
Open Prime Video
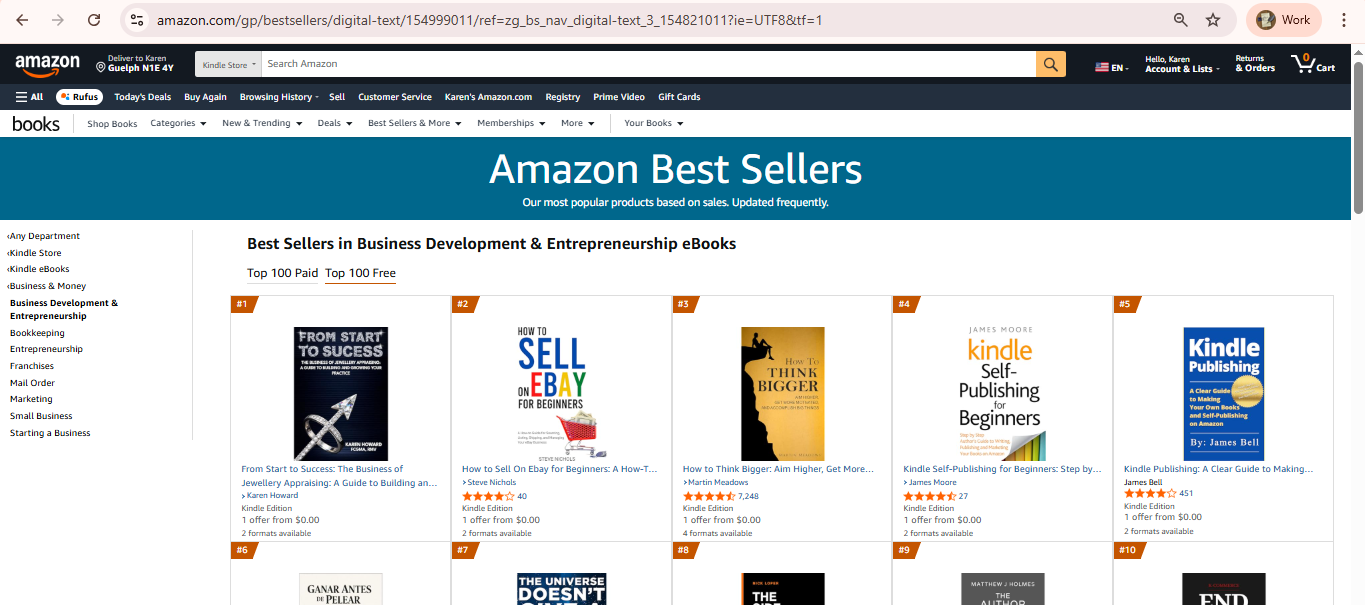(x=619, y=97)
